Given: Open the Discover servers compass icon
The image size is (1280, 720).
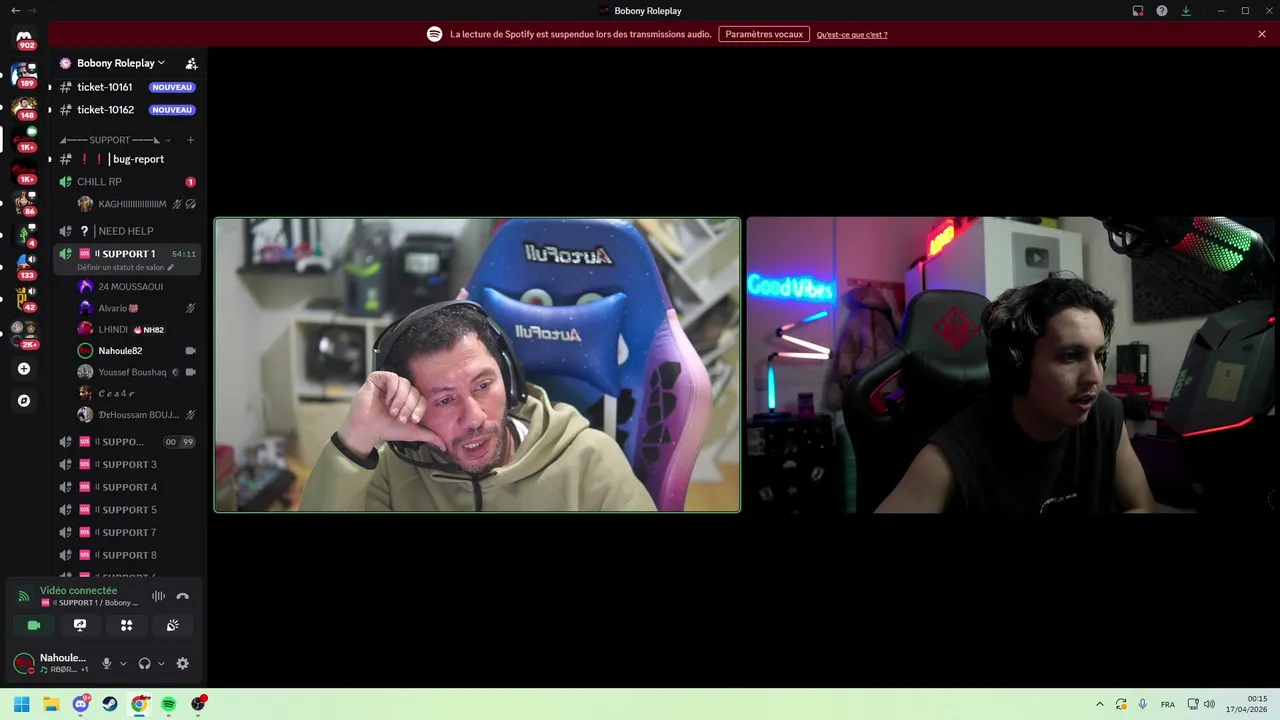Looking at the screenshot, I should point(24,401).
